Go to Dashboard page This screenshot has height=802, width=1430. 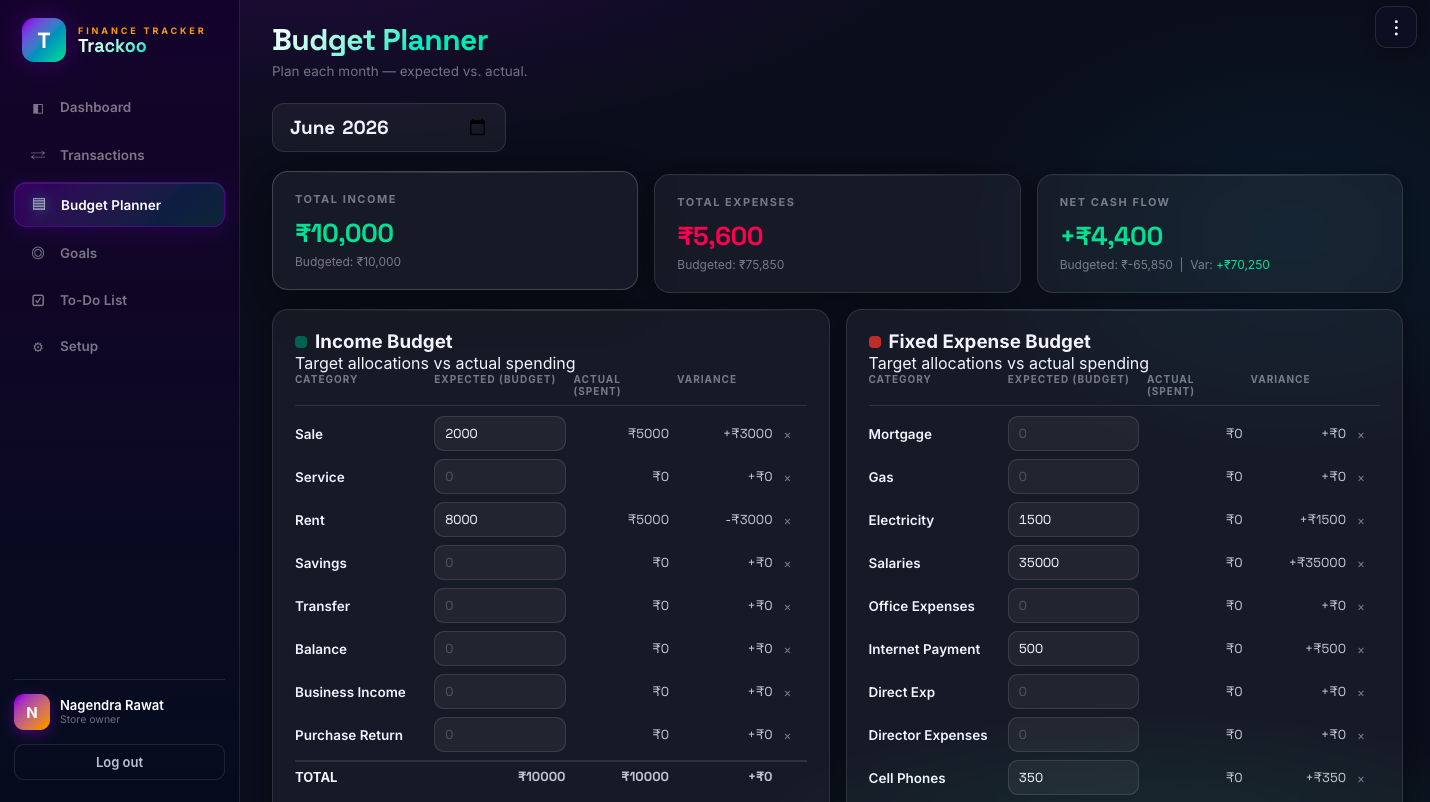tap(119, 108)
